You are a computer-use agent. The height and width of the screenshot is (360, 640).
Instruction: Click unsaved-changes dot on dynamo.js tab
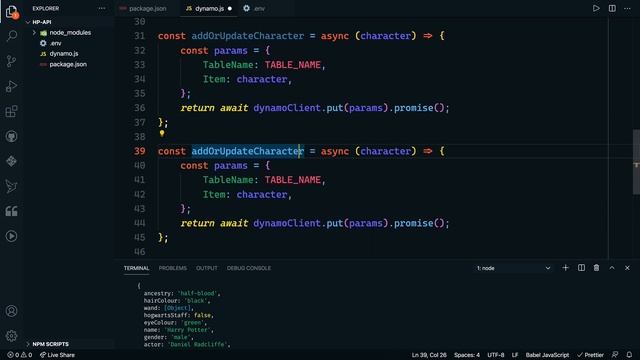coord(230,9)
